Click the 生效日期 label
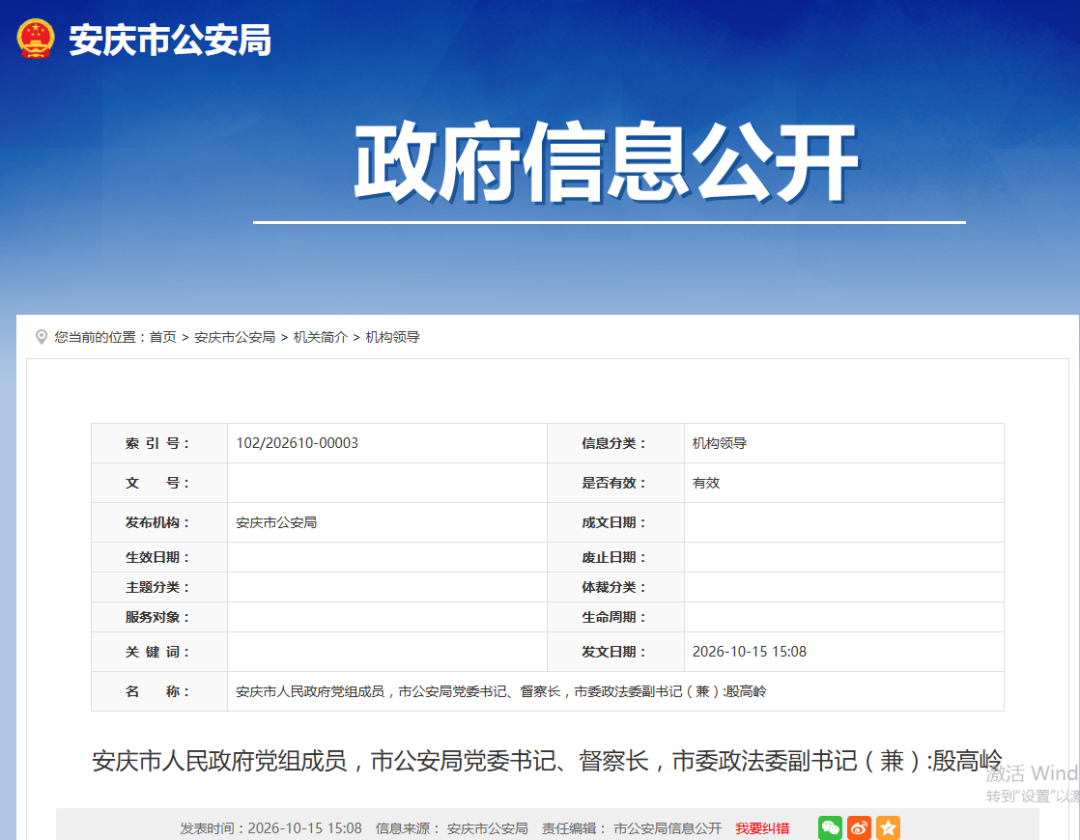The height and width of the screenshot is (840, 1080). (157, 557)
